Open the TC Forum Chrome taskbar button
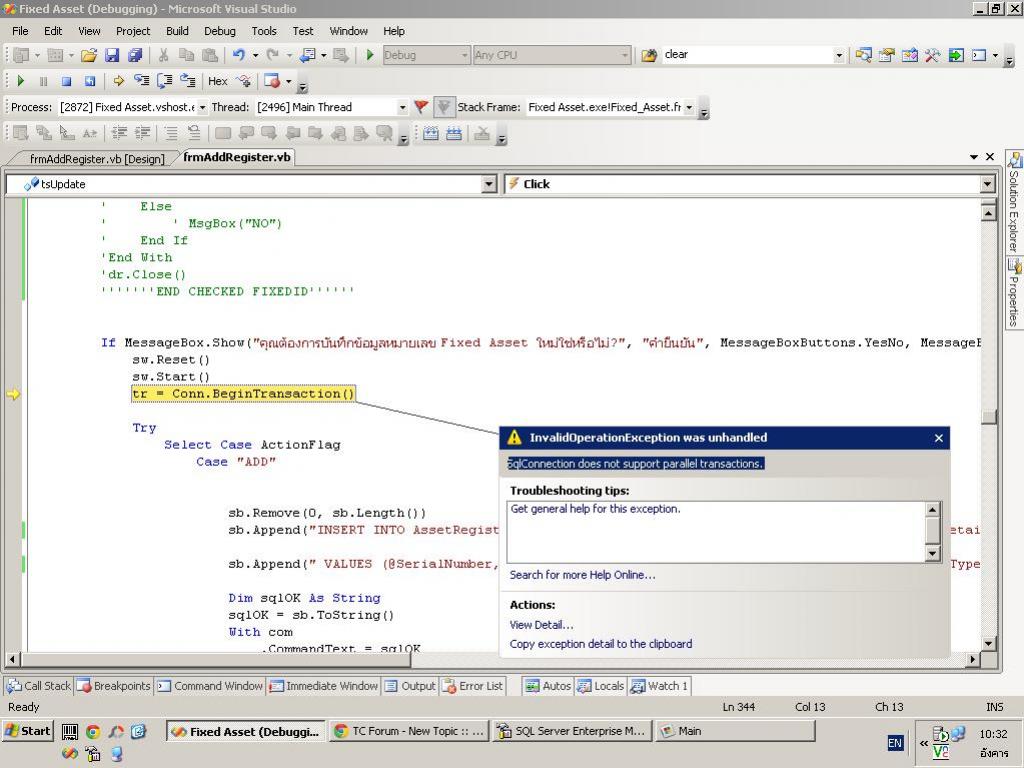Image resolution: width=1024 pixels, height=768 pixels. point(409,731)
